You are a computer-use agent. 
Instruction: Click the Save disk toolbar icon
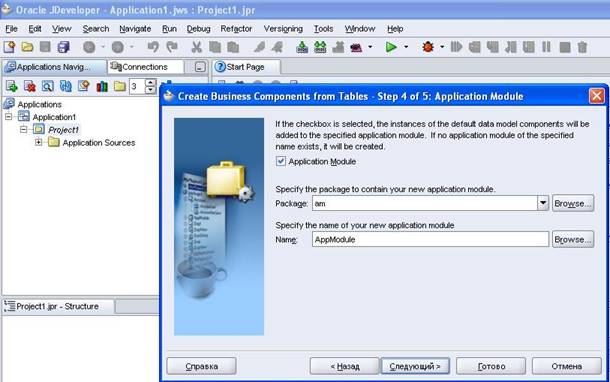(x=45, y=47)
